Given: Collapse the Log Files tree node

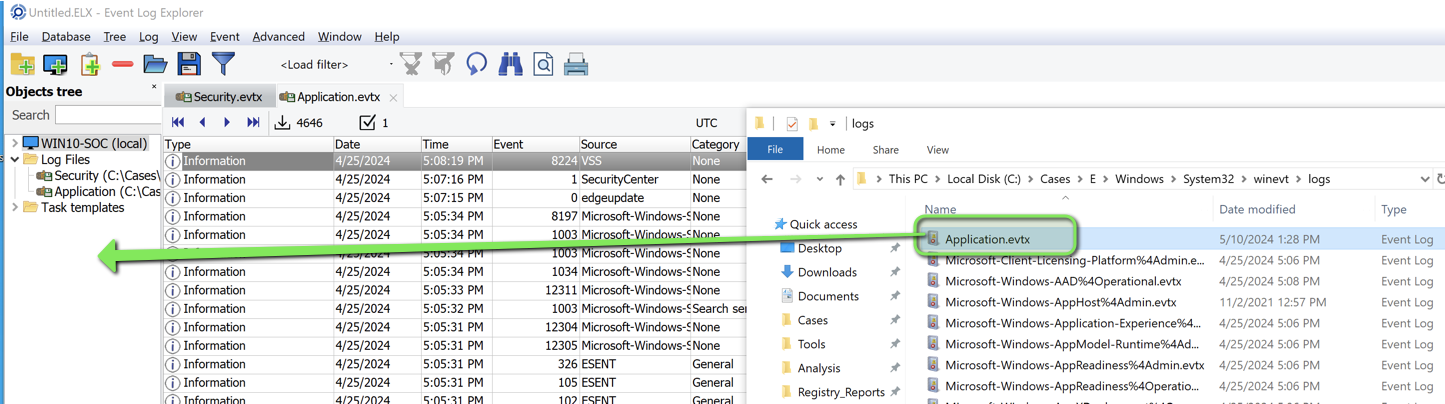Looking at the screenshot, I should click(14, 159).
